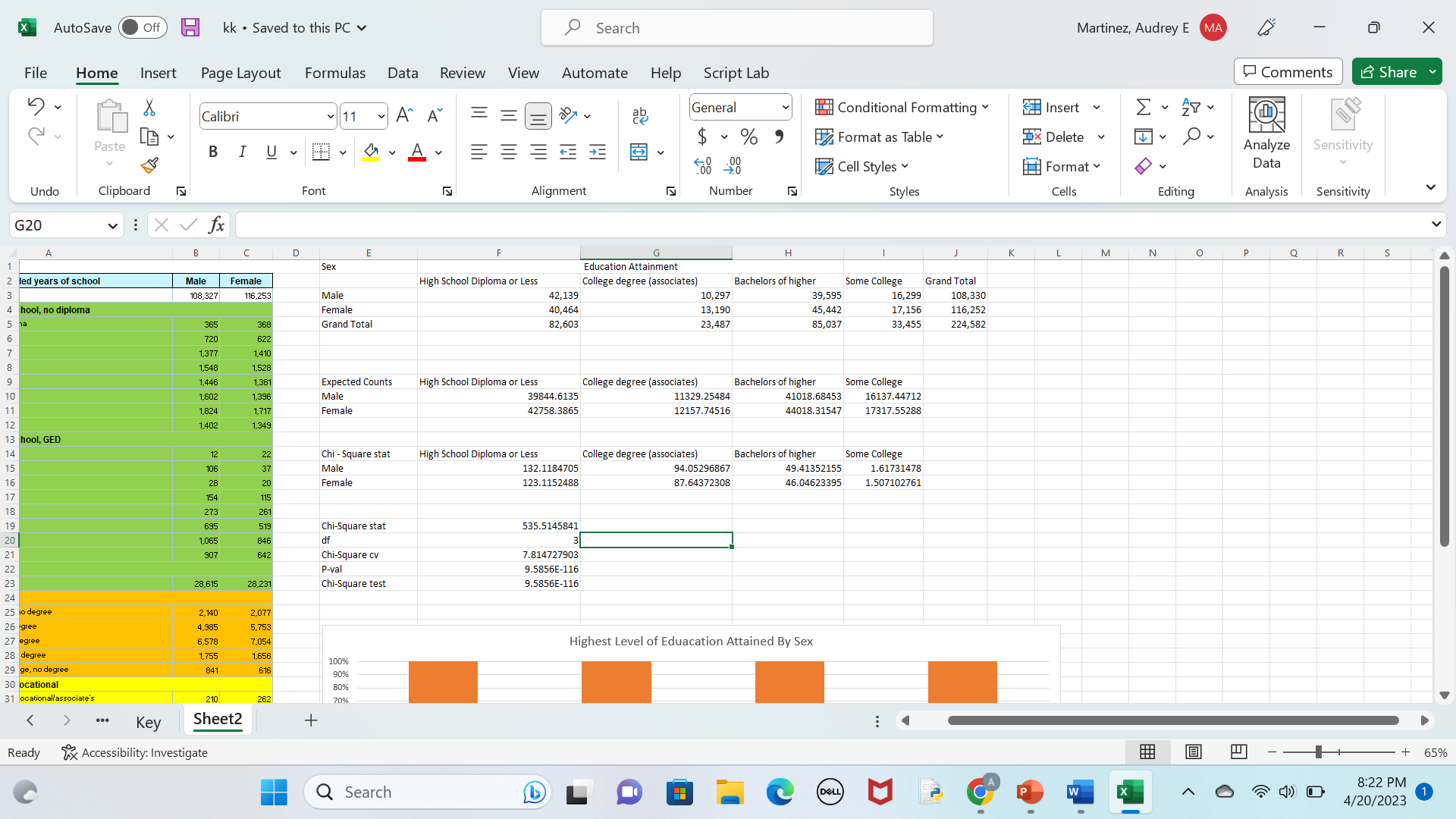This screenshot has height=819, width=1456.
Task: Click the Merge & Center icon
Action: tap(639, 152)
